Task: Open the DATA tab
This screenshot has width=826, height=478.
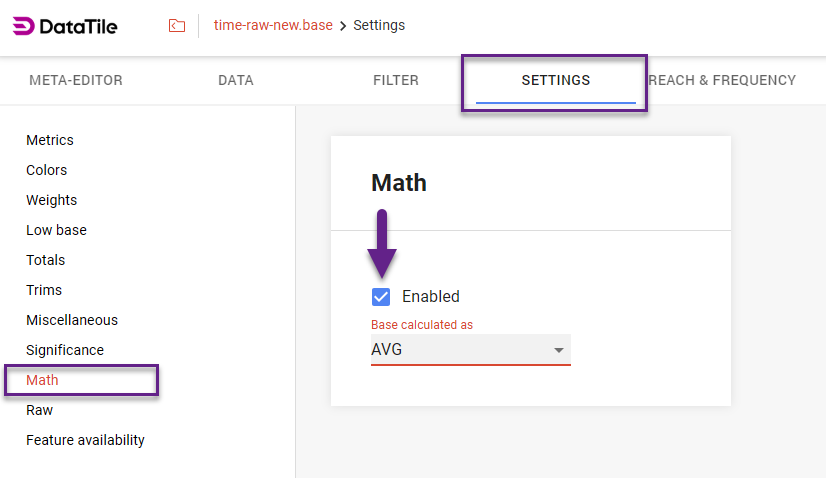Action: coord(236,80)
